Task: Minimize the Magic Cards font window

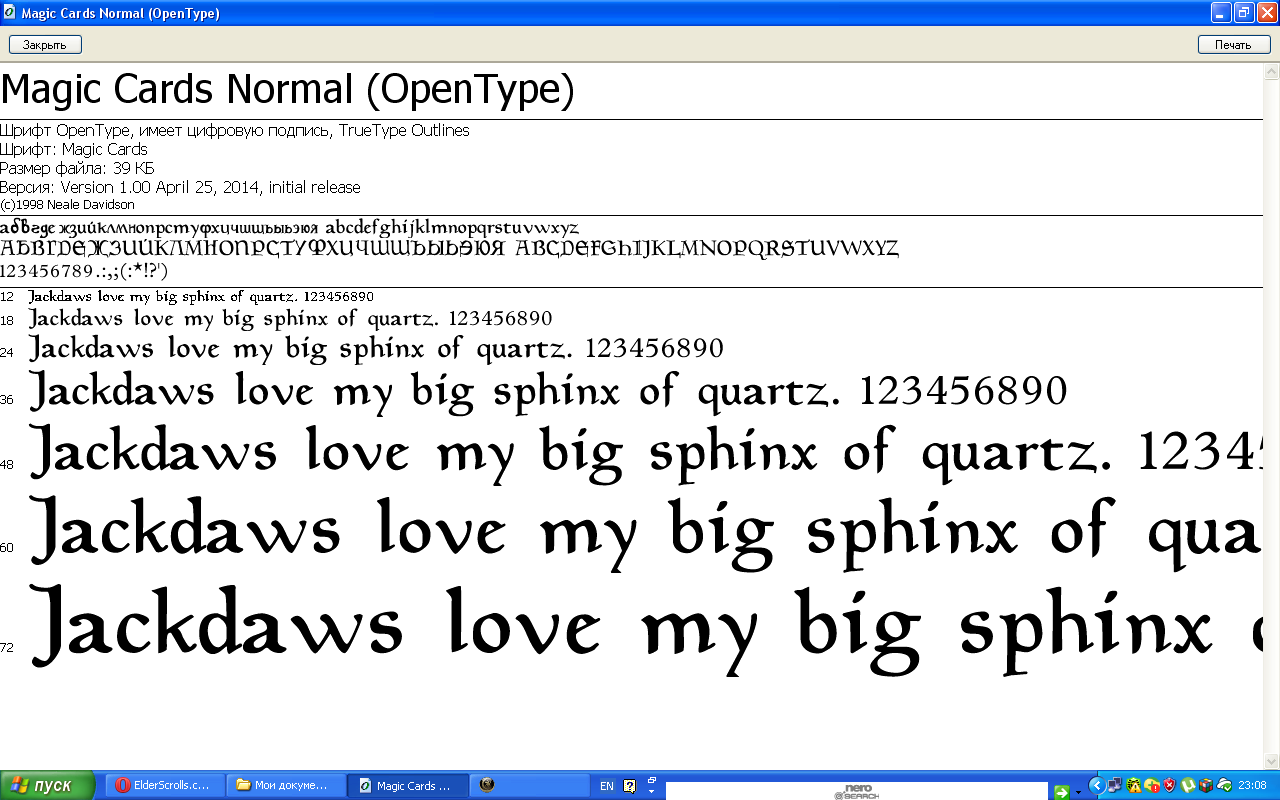Action: pos(1222,13)
